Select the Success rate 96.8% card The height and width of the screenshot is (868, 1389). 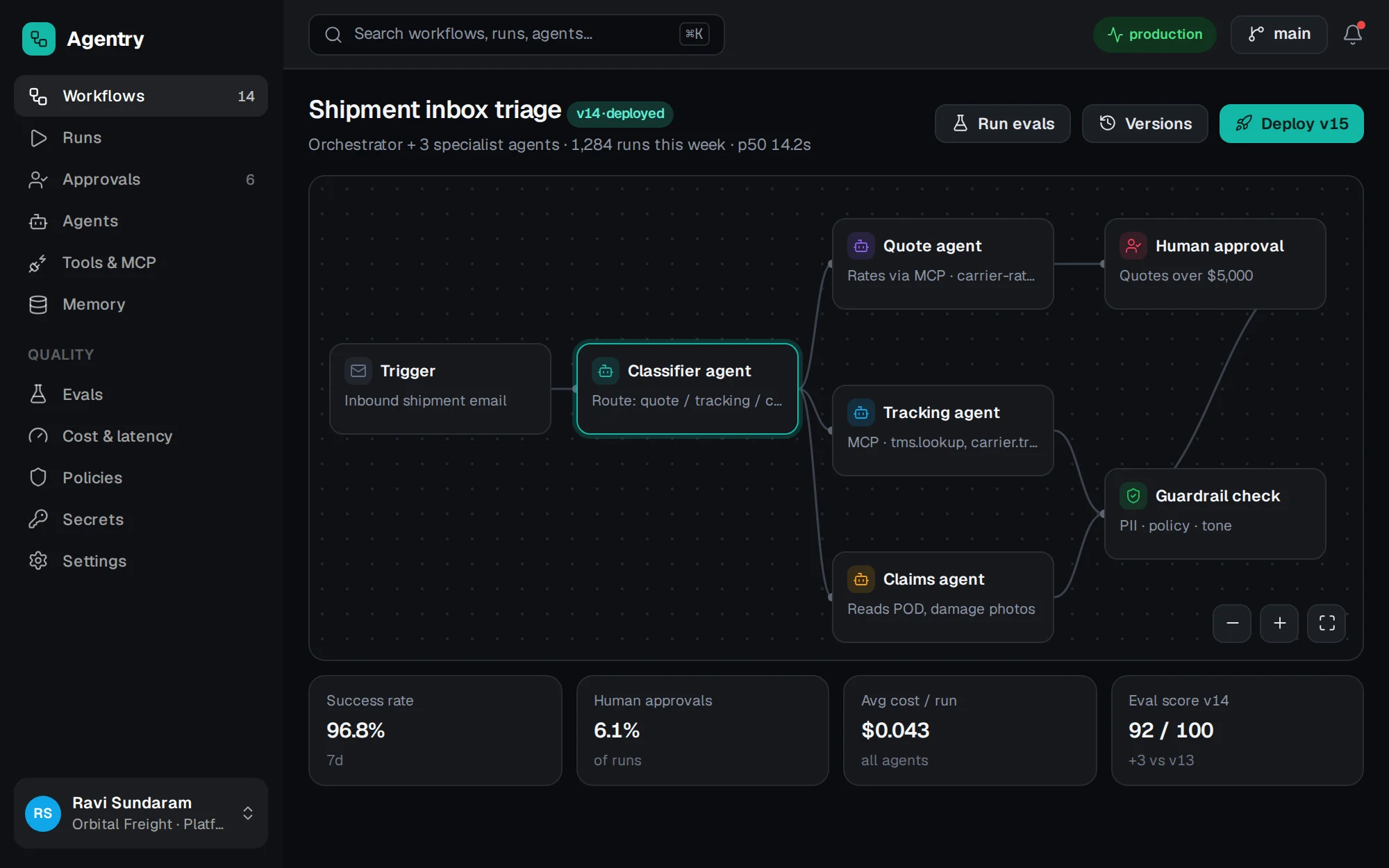coord(435,731)
